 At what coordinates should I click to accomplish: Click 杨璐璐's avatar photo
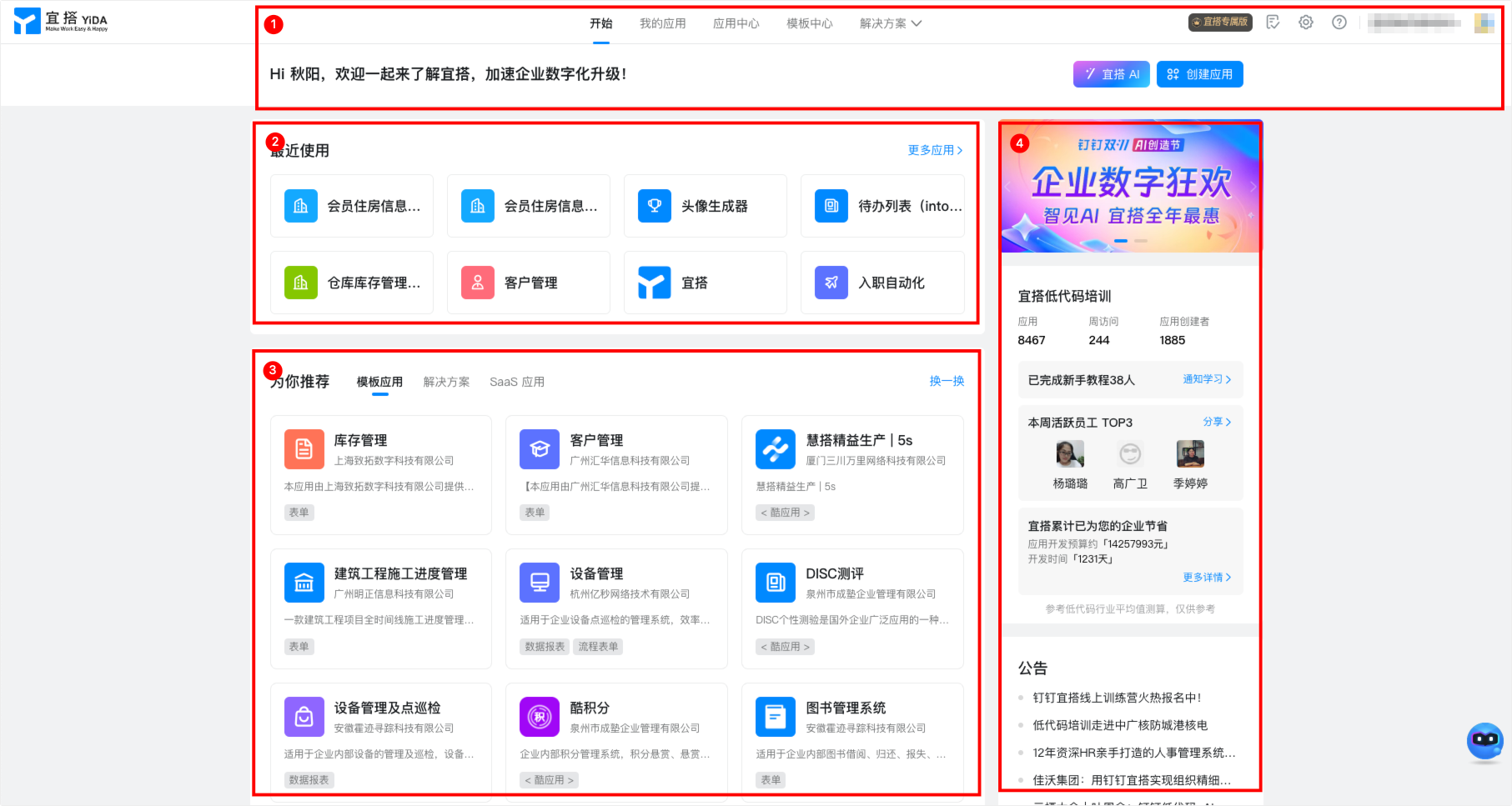pyautogui.click(x=1070, y=454)
